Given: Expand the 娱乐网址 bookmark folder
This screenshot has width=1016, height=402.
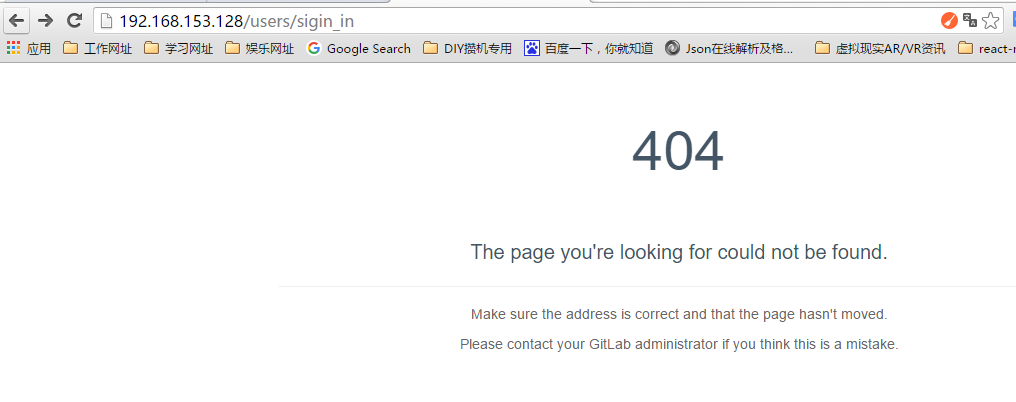Looking at the screenshot, I should (x=259, y=48).
